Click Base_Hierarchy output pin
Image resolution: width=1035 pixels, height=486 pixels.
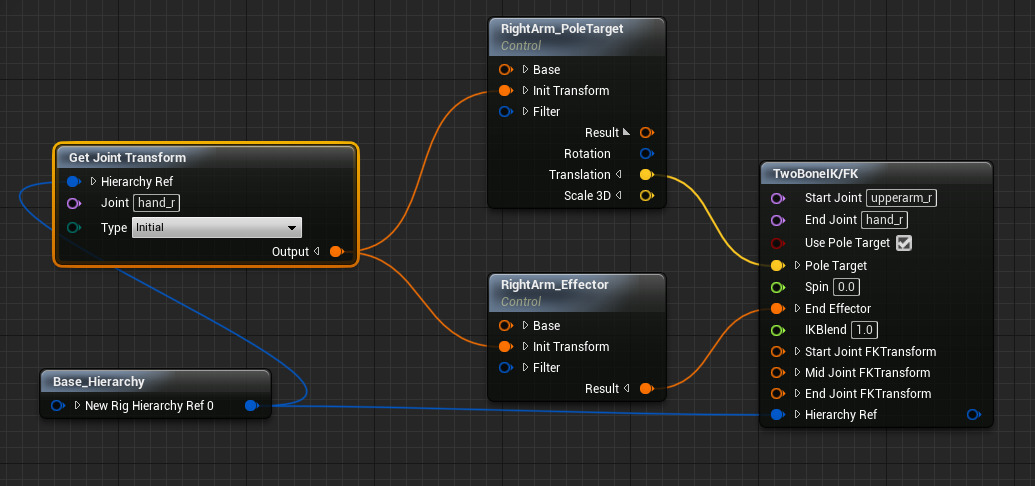[x=251, y=405]
